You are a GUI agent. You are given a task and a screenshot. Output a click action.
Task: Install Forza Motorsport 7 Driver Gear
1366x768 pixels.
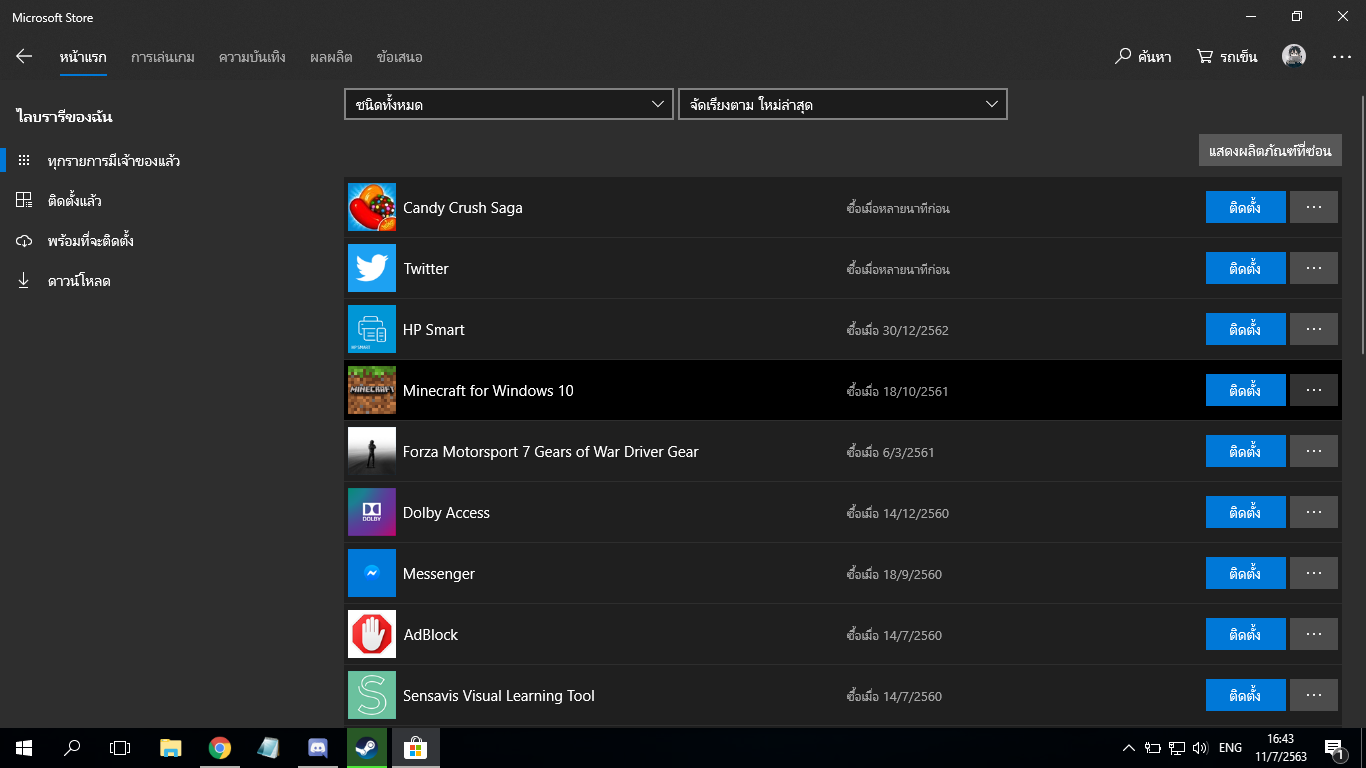coord(1245,451)
